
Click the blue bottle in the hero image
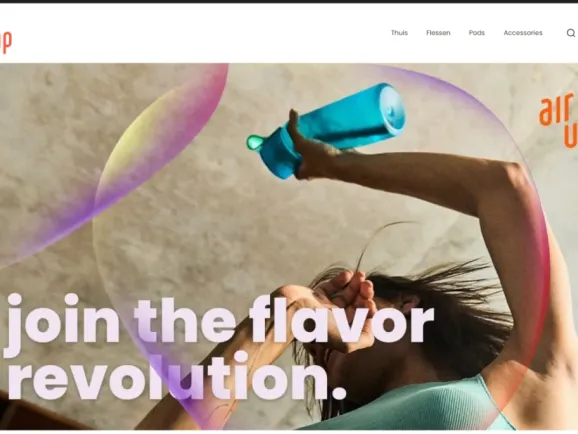[x=332, y=129]
